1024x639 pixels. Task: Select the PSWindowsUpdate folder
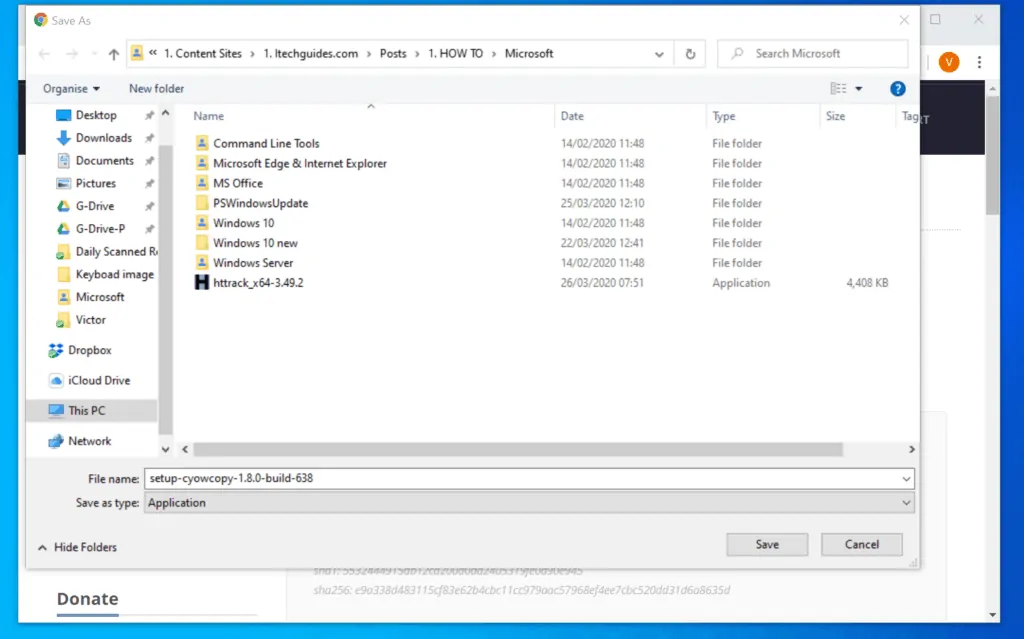[x=260, y=203]
